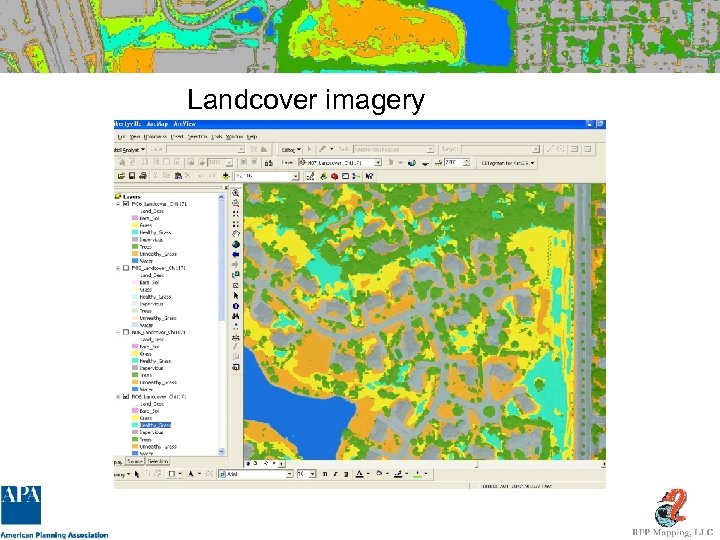This screenshot has width=720, height=540.
Task: Check the third Landcover layer checkbox
Action: coord(126,332)
